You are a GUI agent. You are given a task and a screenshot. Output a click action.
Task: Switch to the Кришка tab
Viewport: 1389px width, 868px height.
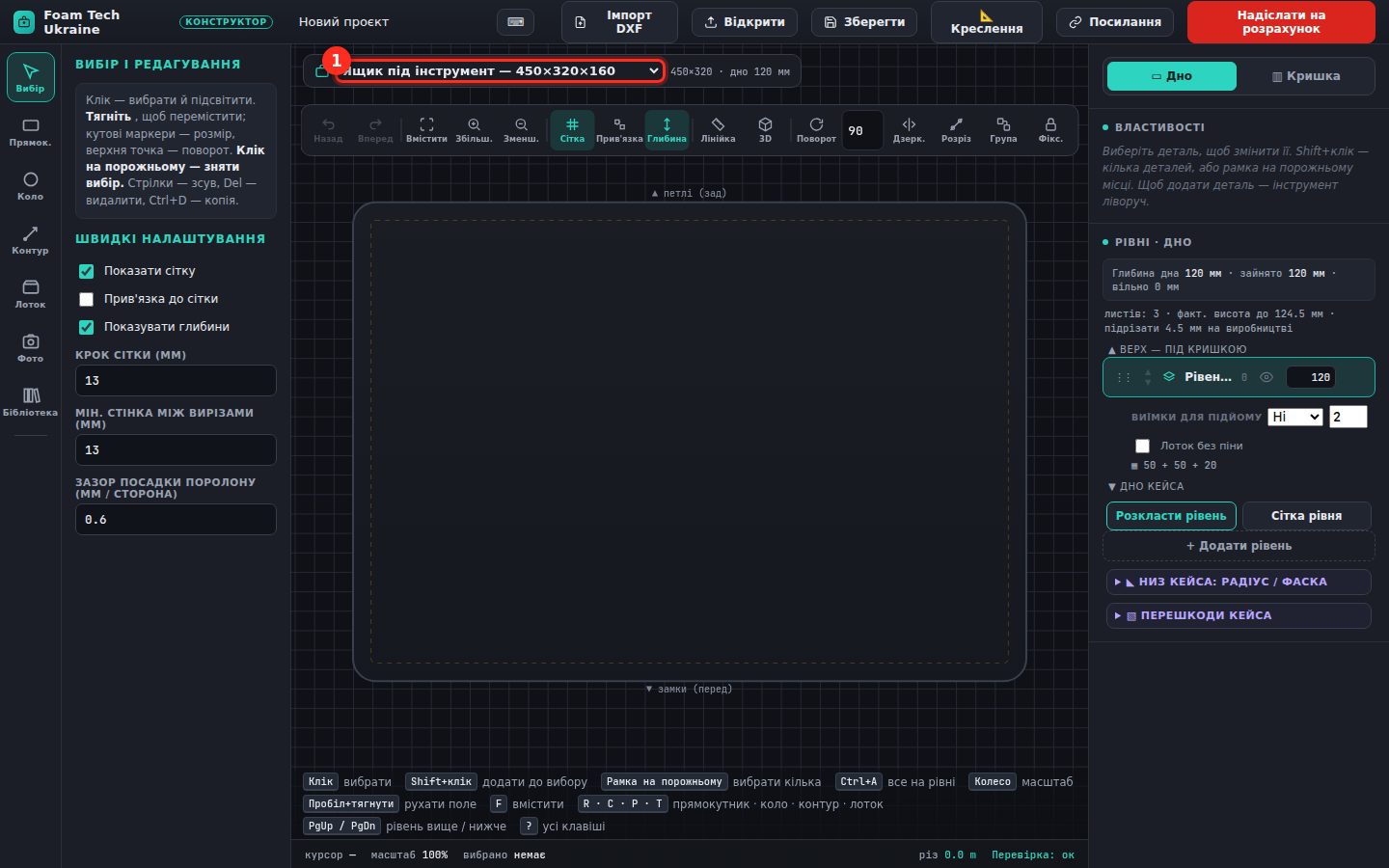(x=1306, y=76)
